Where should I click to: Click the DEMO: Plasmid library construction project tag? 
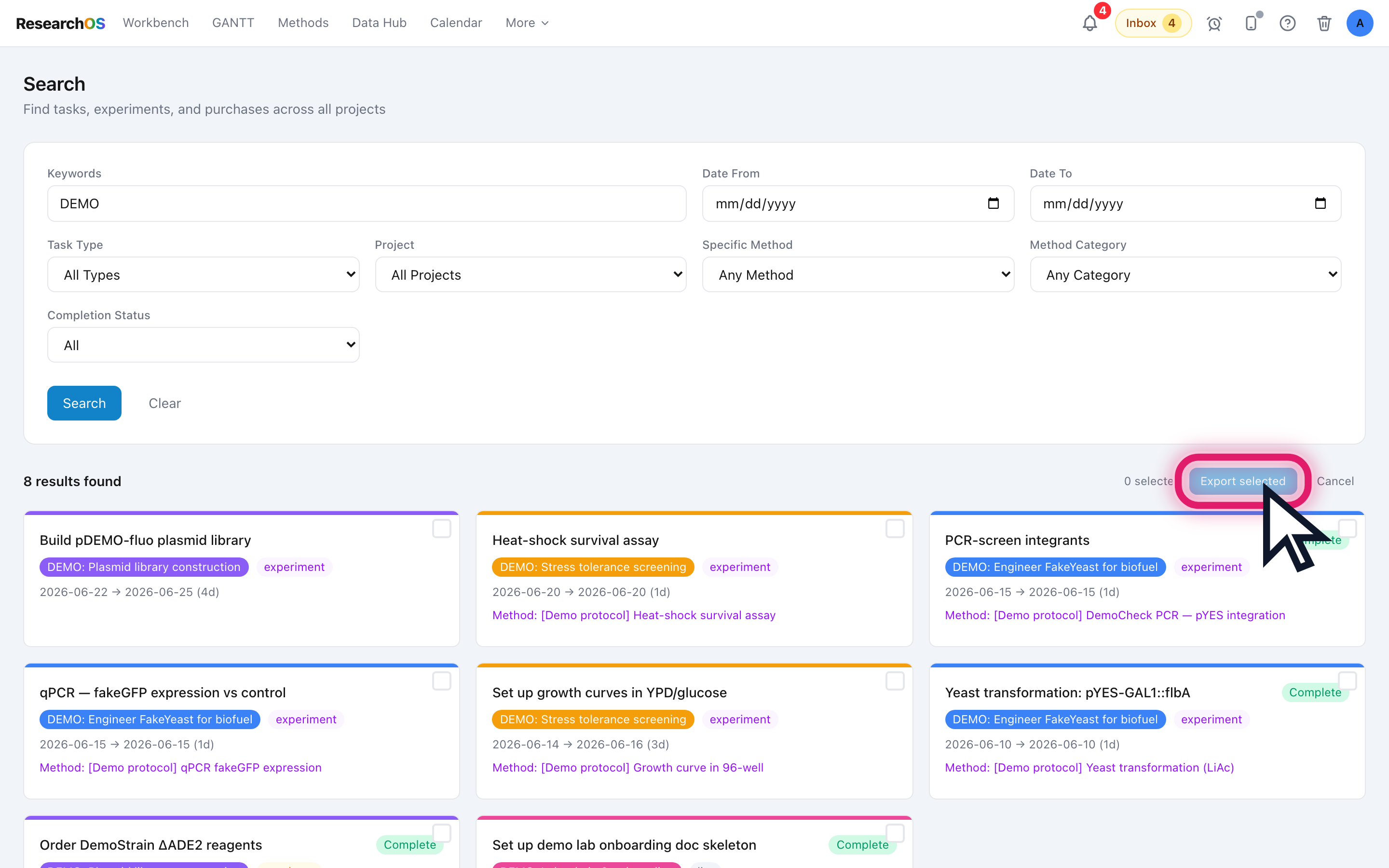(144, 567)
